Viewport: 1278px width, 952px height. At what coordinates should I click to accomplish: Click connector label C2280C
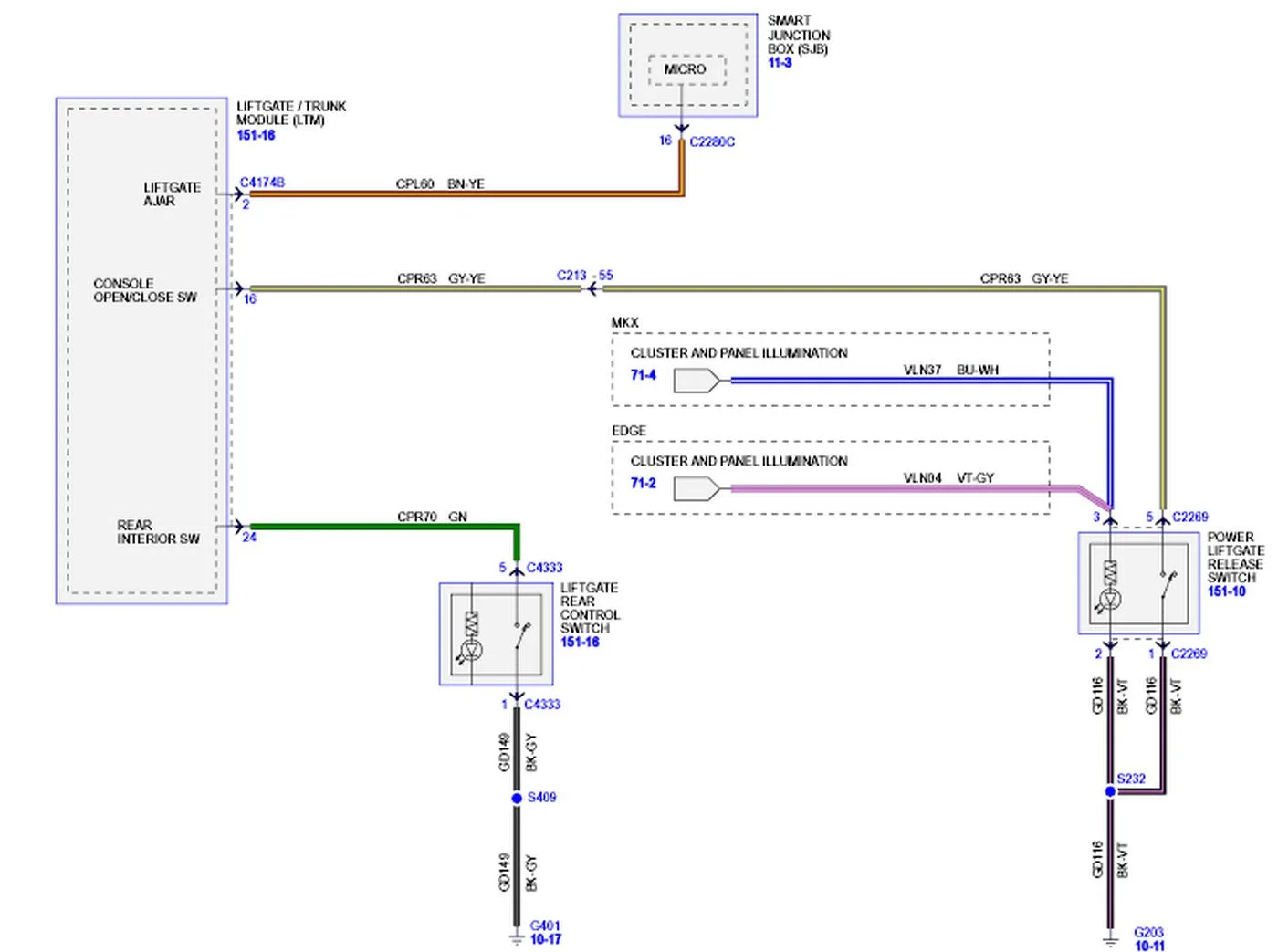point(712,142)
